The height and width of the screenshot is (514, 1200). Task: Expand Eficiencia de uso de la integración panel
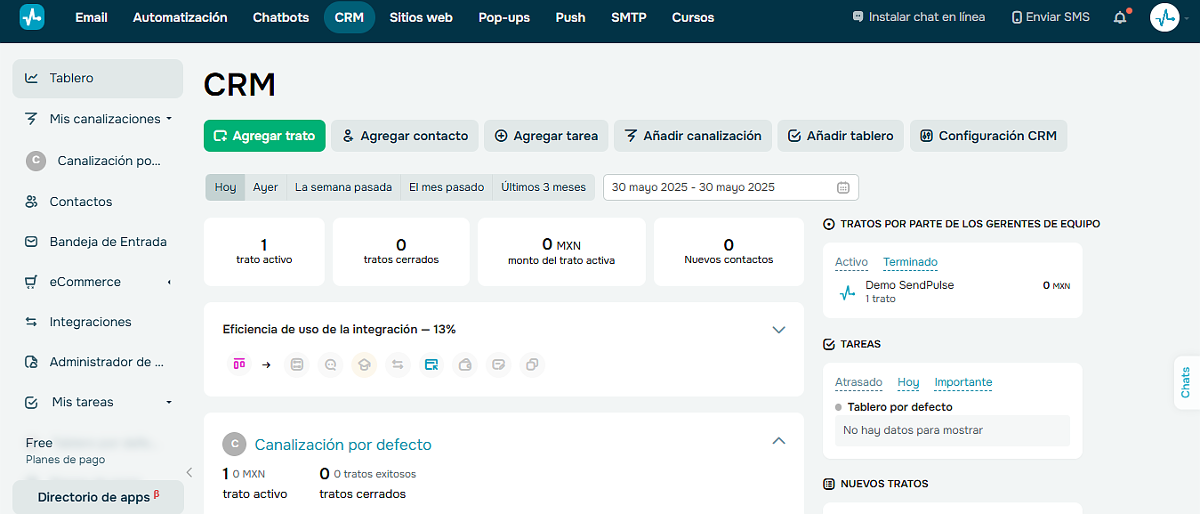779,329
